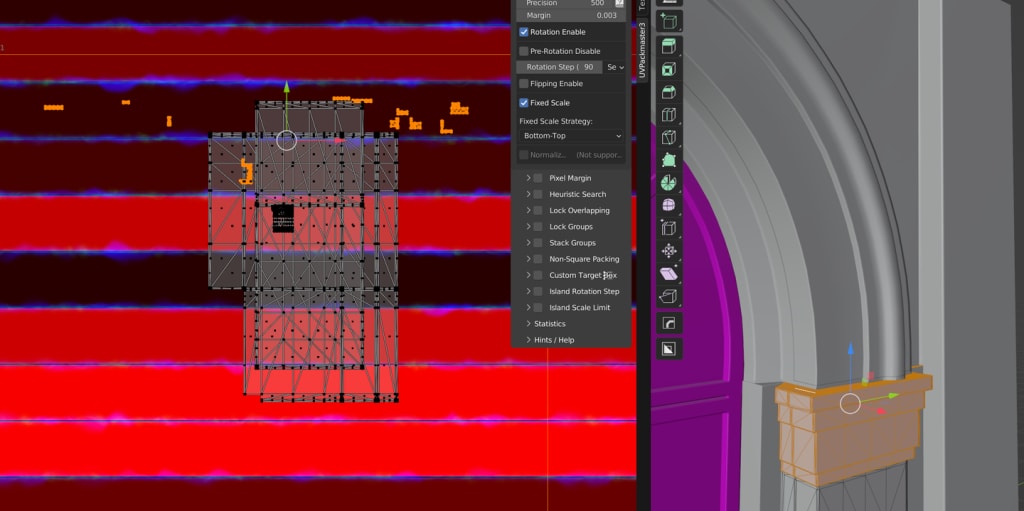The width and height of the screenshot is (1024, 511).
Task: Select the Spin tool
Action: 669,183
